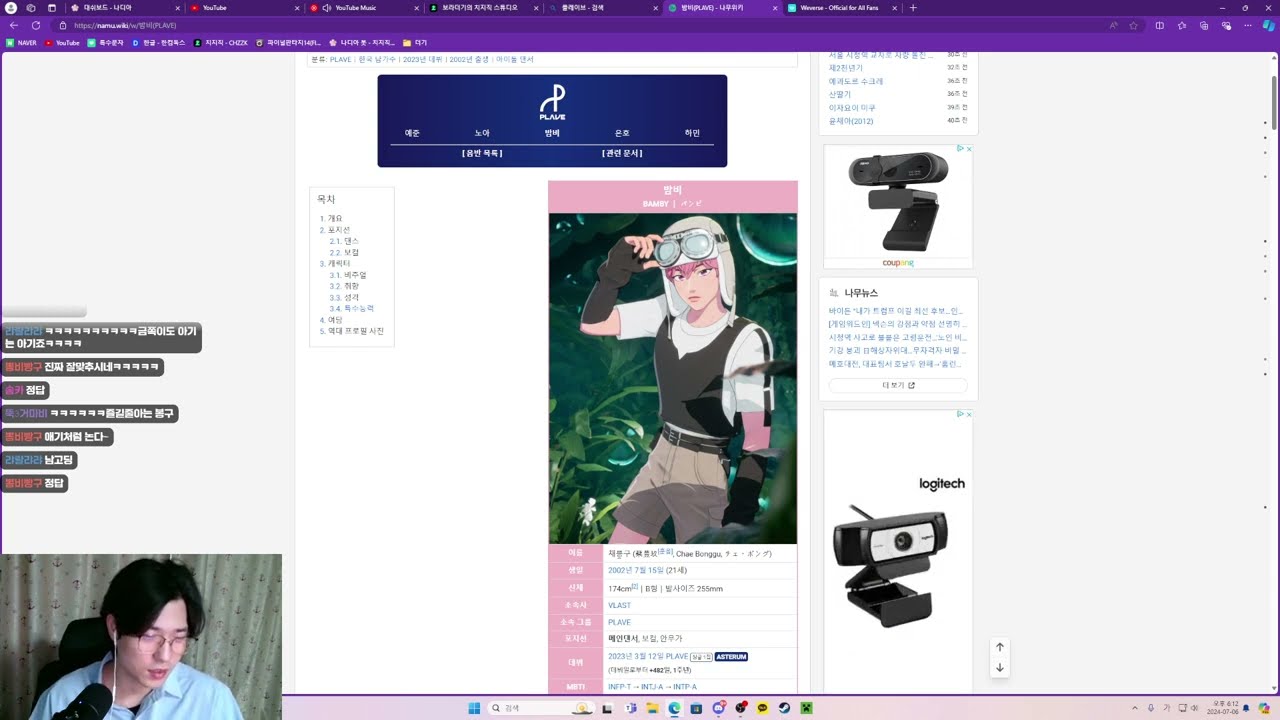Switch to the 플레이브 - 검색 tab
Viewport: 1280px width, 720px height.
click(x=603, y=8)
